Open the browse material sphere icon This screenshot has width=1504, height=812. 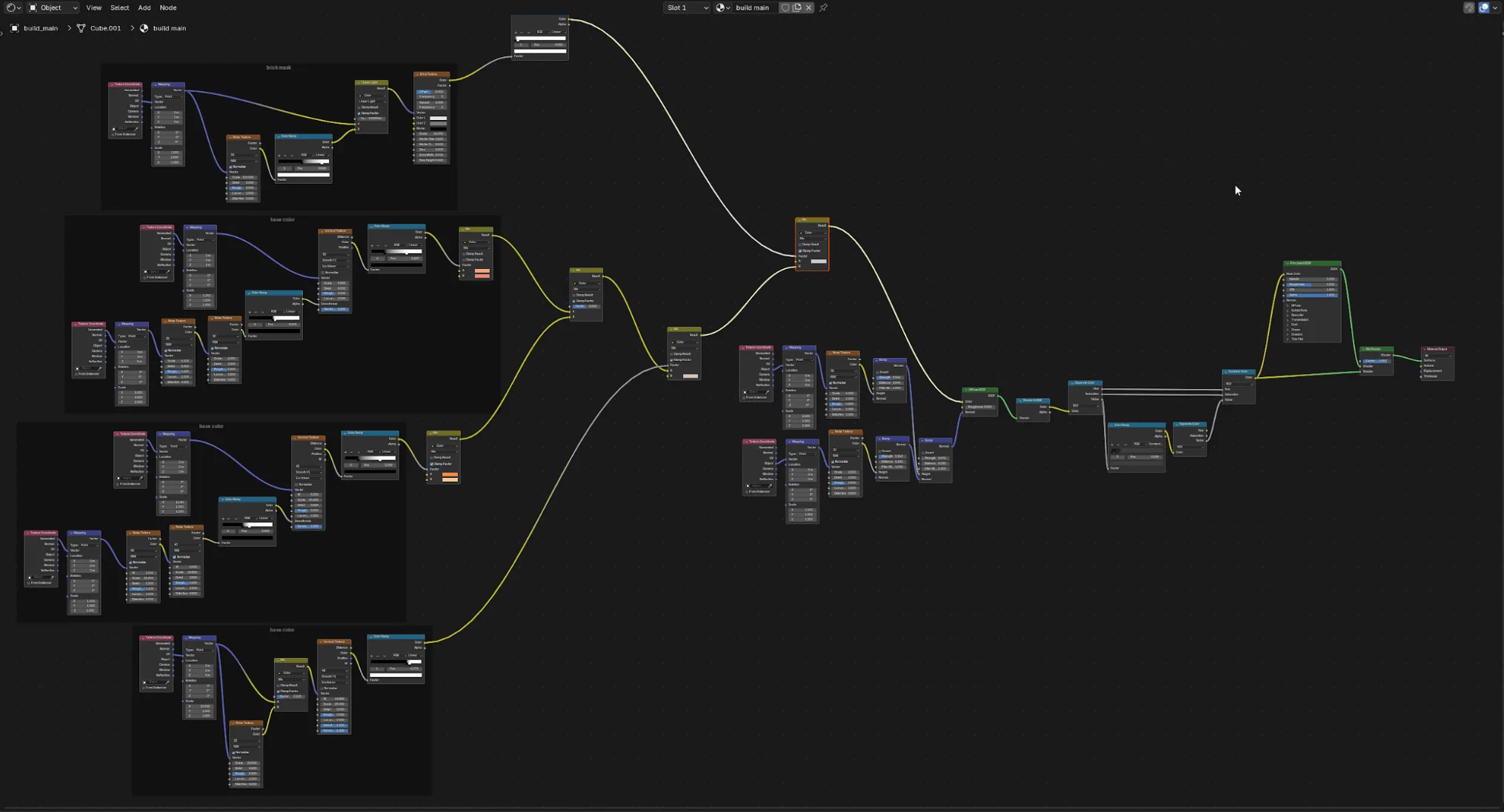click(723, 7)
